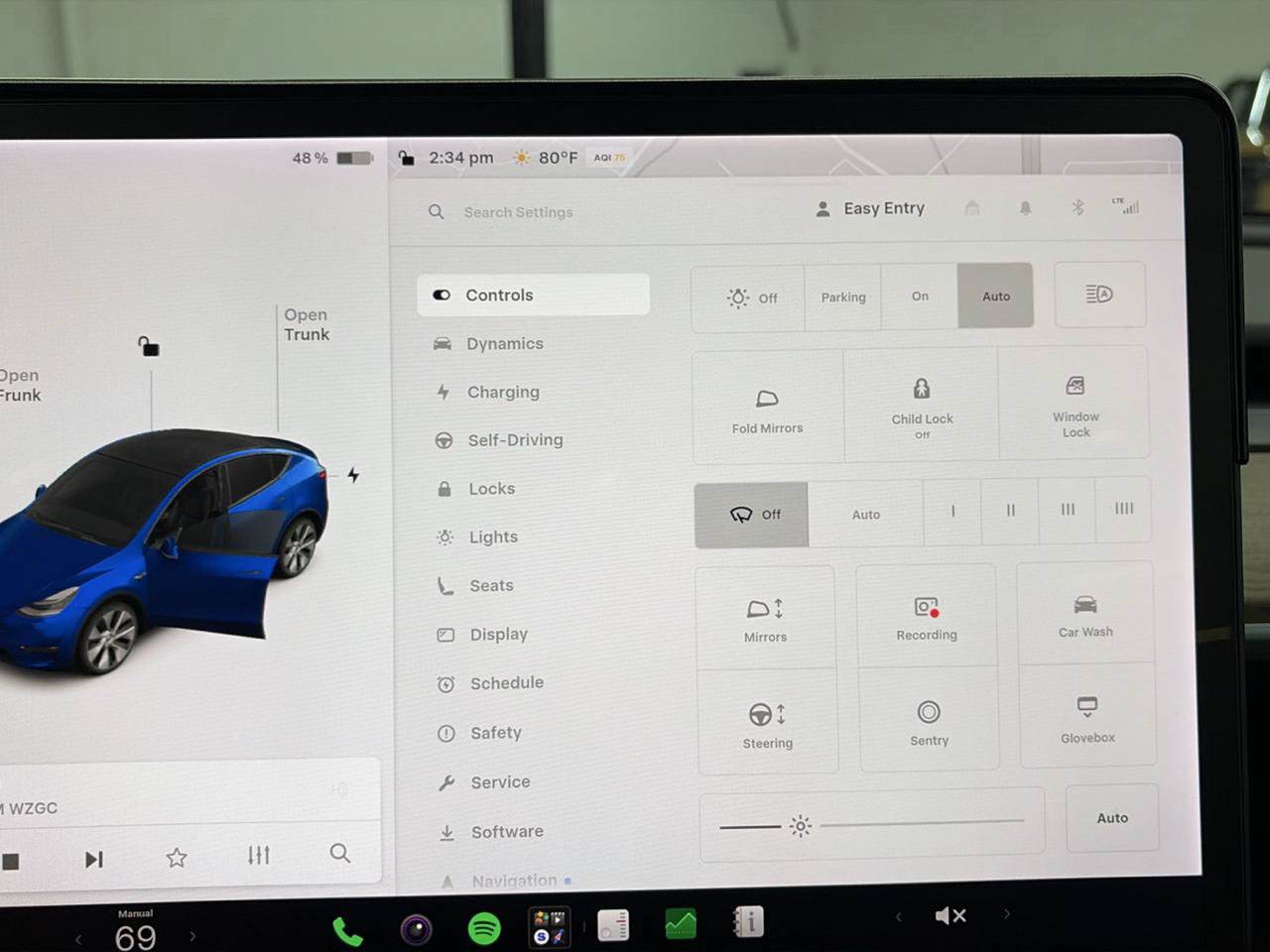Favorite the current station with star
Screen dimensions: 1270x952
coord(177,858)
